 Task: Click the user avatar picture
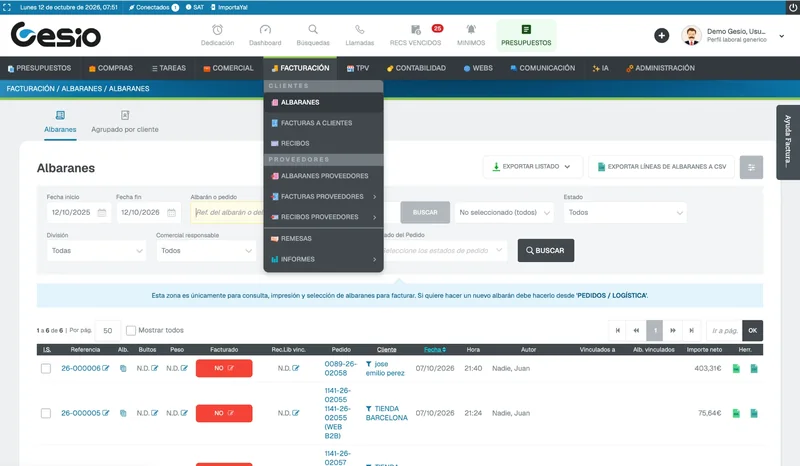pyautogui.click(x=691, y=36)
